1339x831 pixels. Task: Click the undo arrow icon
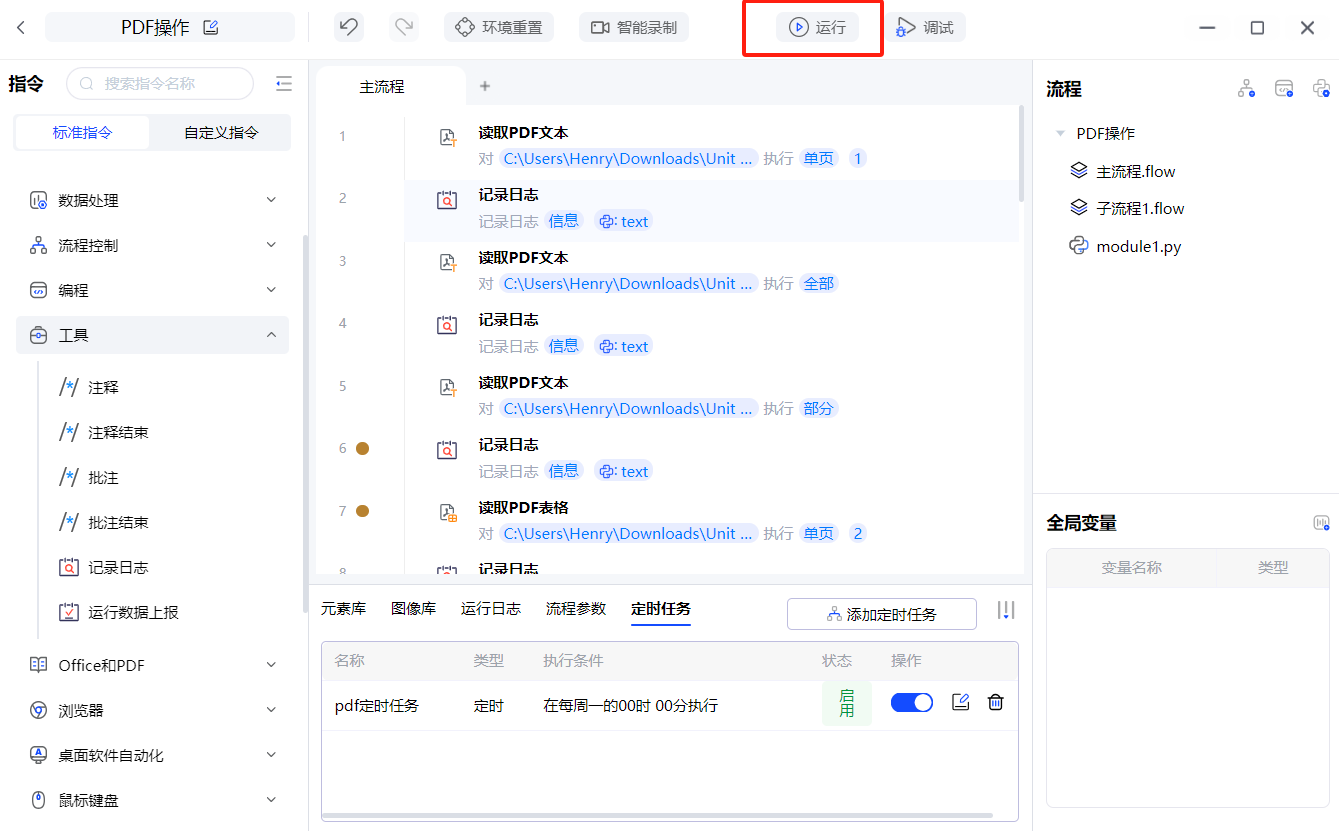(x=348, y=27)
